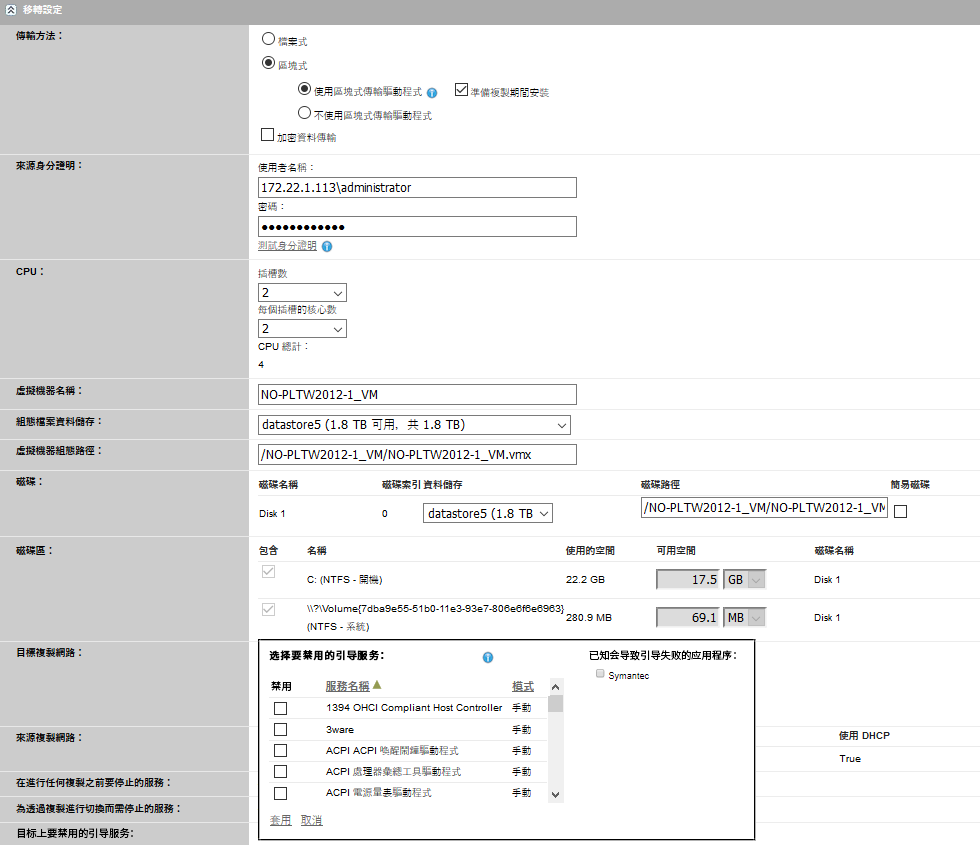The height and width of the screenshot is (845, 980).
Task: Click 套用 link in popup
Action: click(x=281, y=820)
